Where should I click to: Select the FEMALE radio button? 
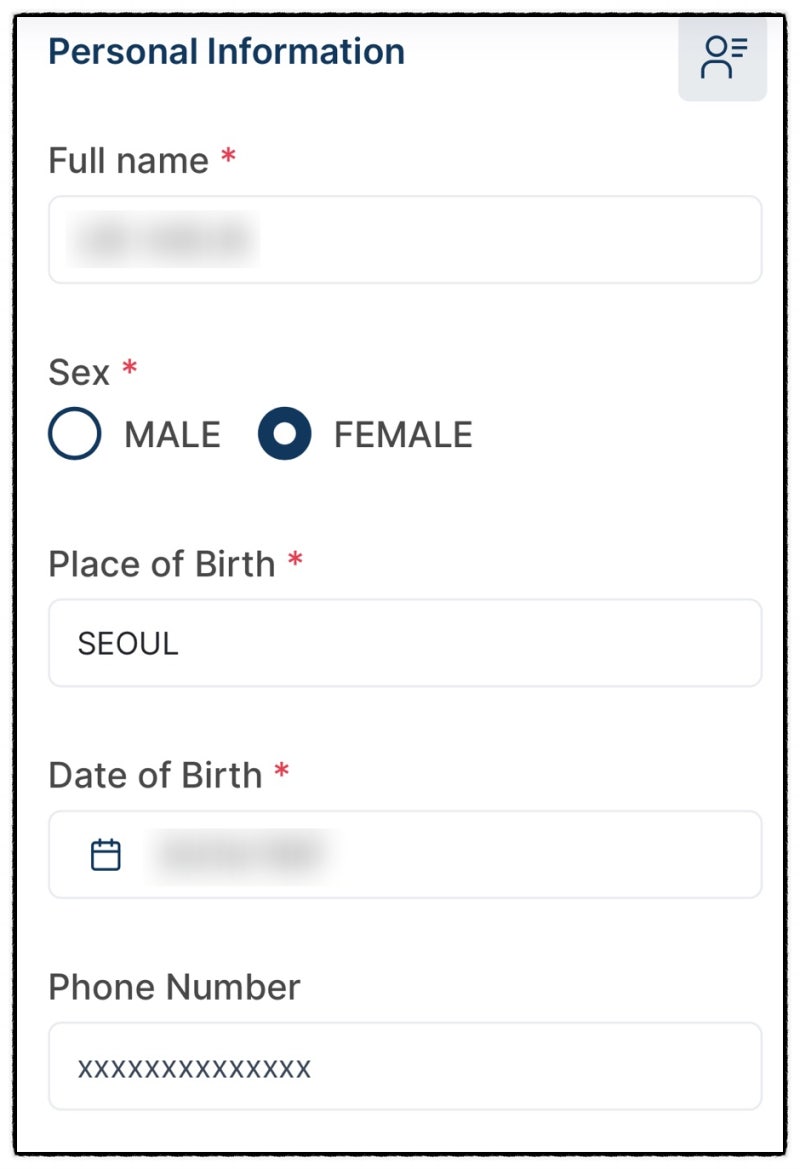(x=284, y=433)
